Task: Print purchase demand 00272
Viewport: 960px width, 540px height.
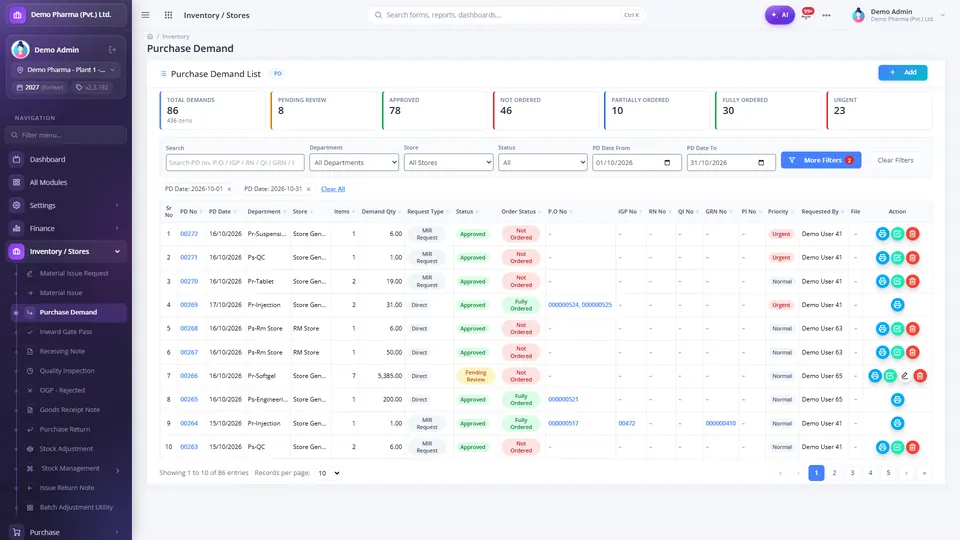Action: (882, 234)
